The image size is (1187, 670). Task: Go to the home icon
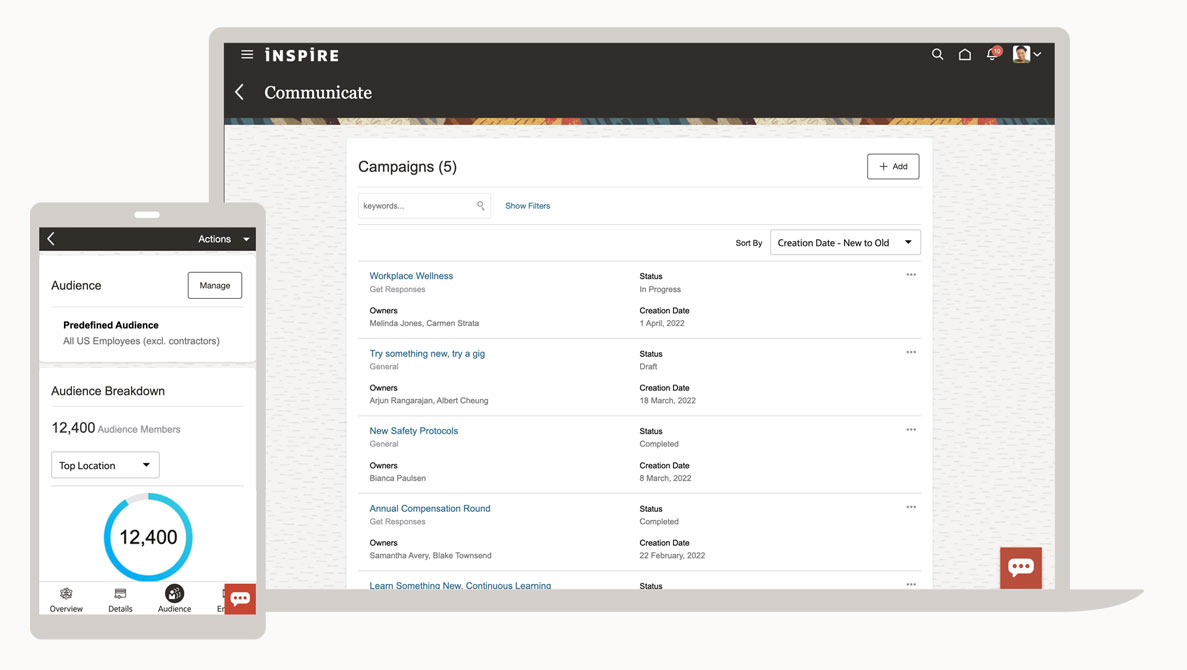pyautogui.click(x=965, y=55)
